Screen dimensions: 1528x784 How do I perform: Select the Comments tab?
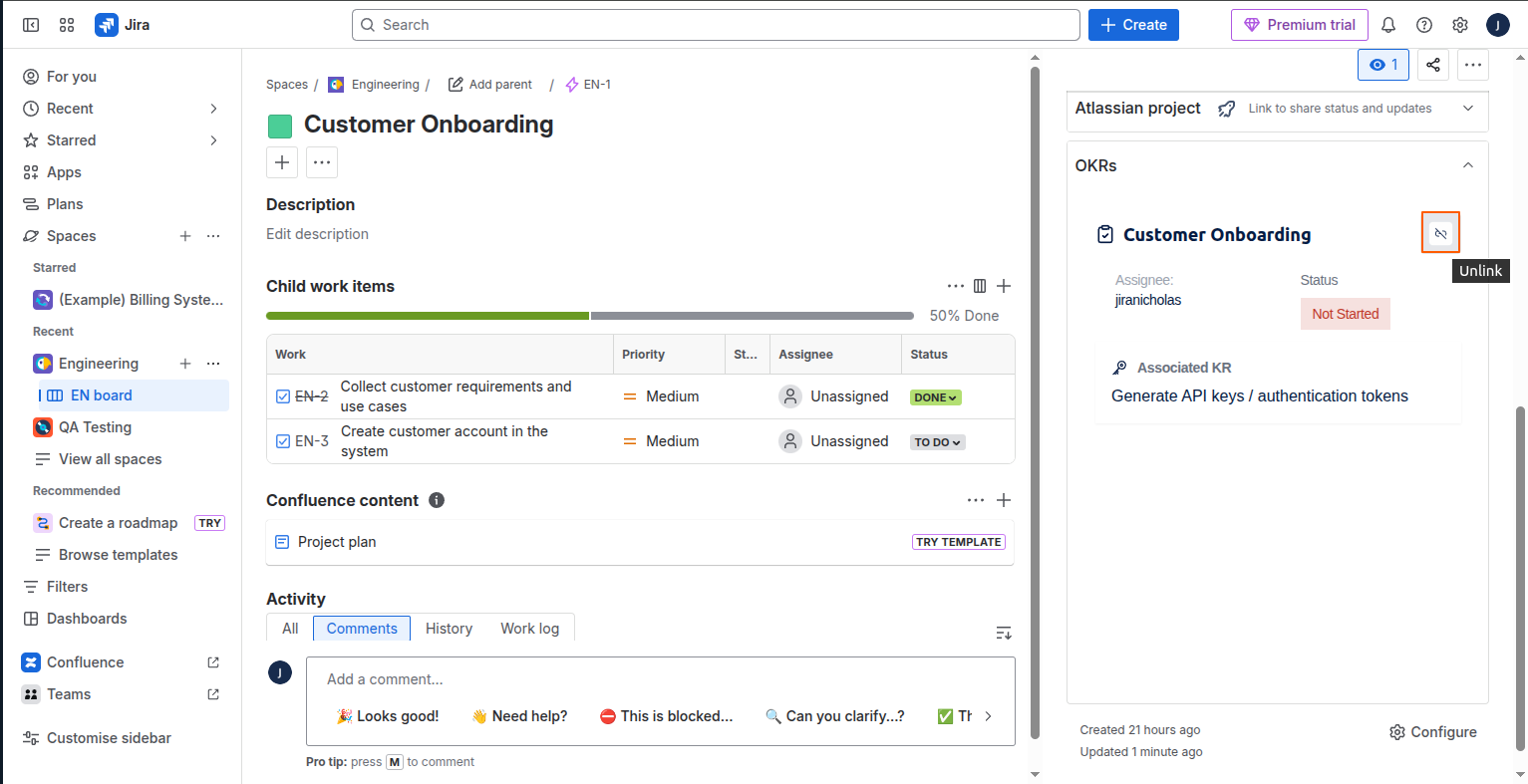point(362,629)
